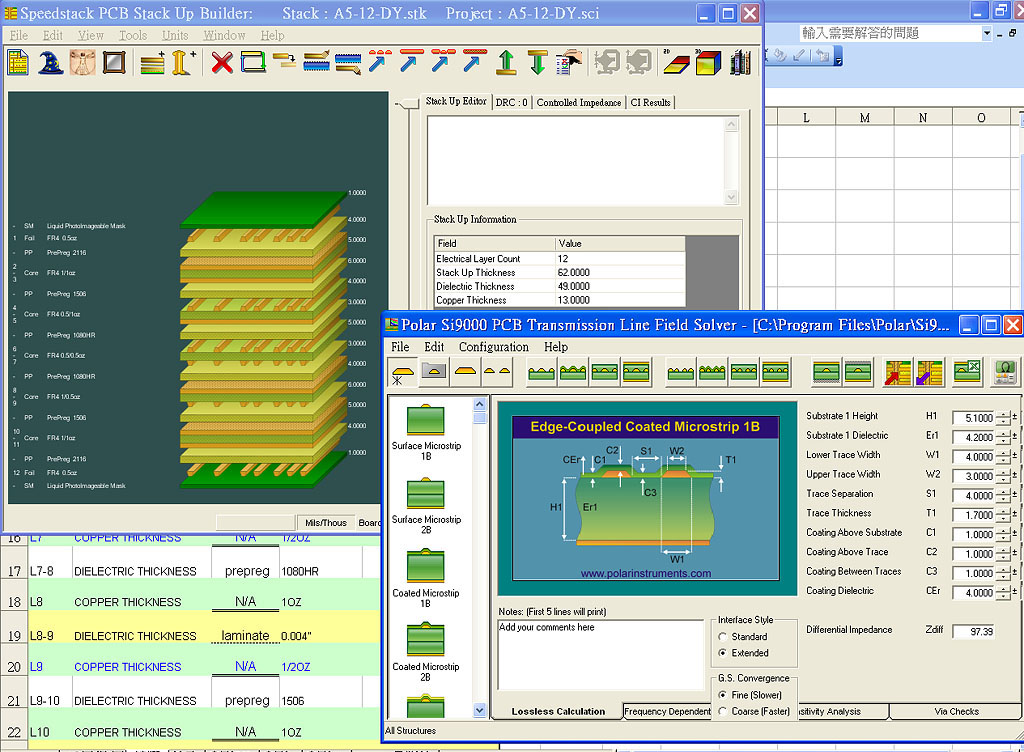This screenshot has height=752, width=1024.
Task: Click the Vitruvian man icon in toolbar
Action: (82, 63)
